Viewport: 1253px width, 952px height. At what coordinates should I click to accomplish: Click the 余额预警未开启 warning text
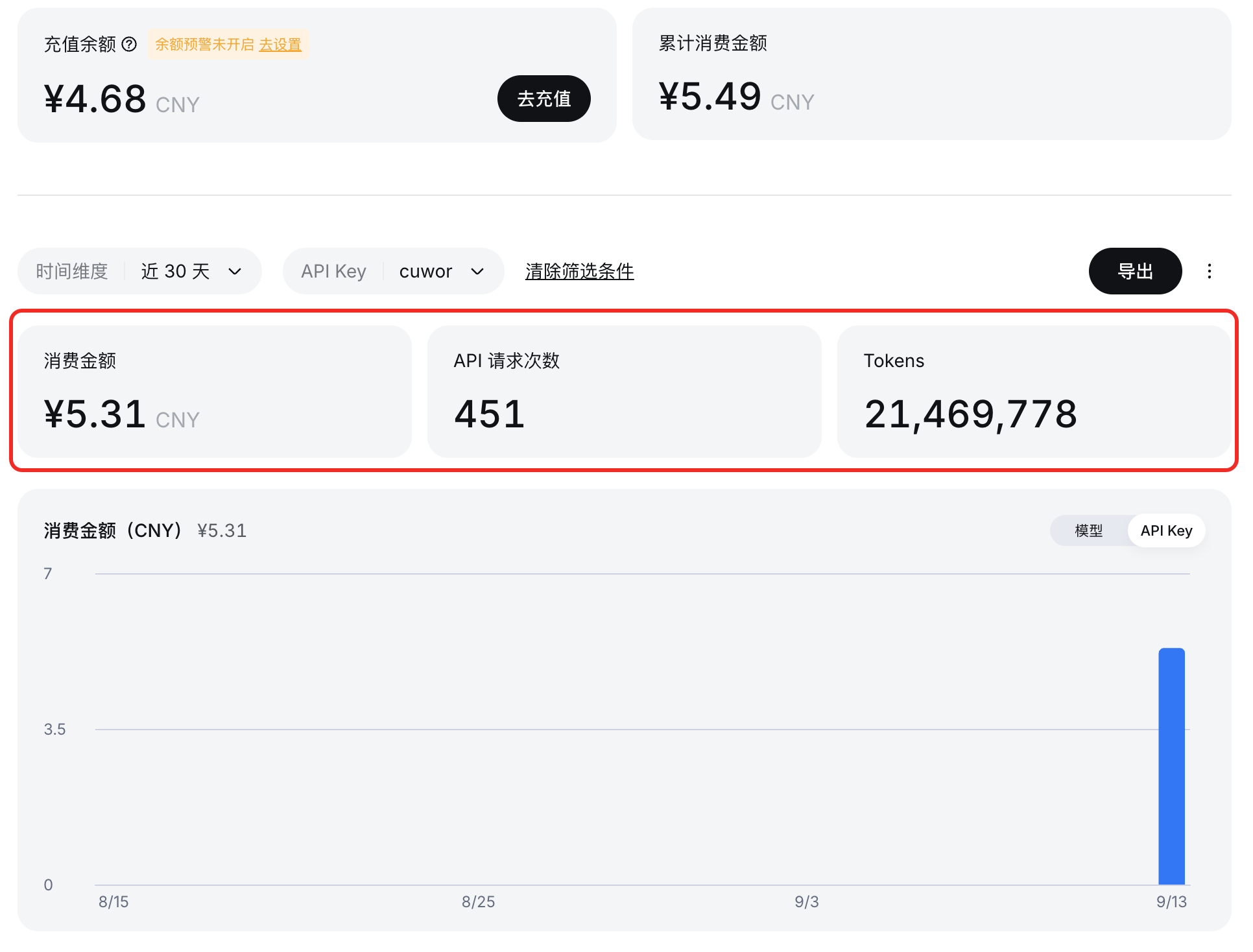click(x=205, y=44)
